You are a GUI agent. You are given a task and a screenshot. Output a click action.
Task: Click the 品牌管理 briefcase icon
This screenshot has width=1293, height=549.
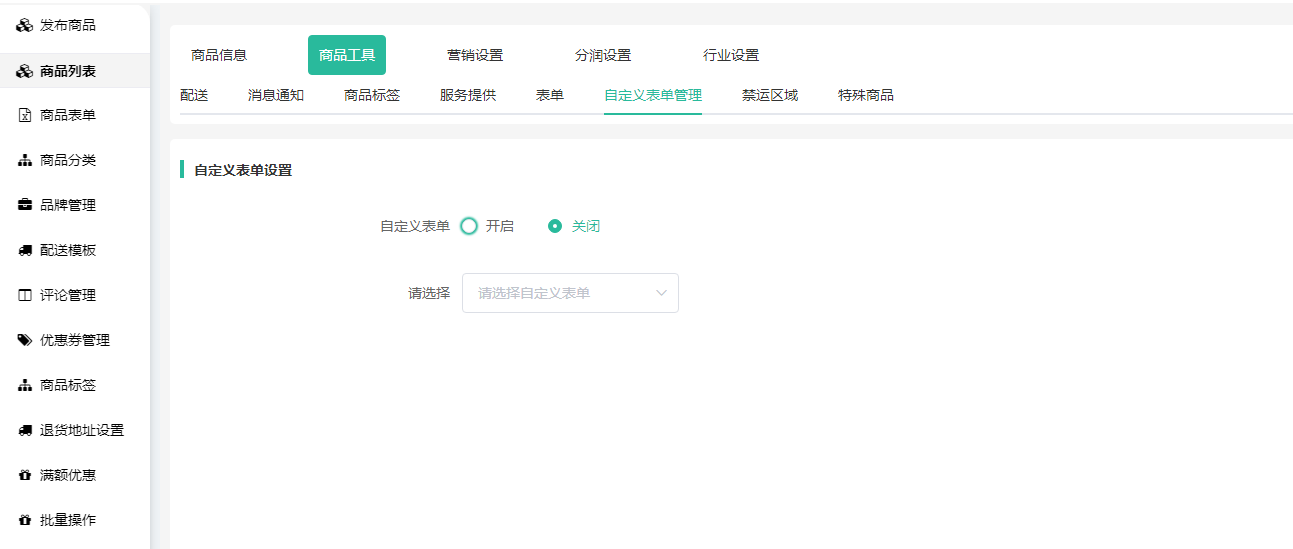click(x=25, y=206)
